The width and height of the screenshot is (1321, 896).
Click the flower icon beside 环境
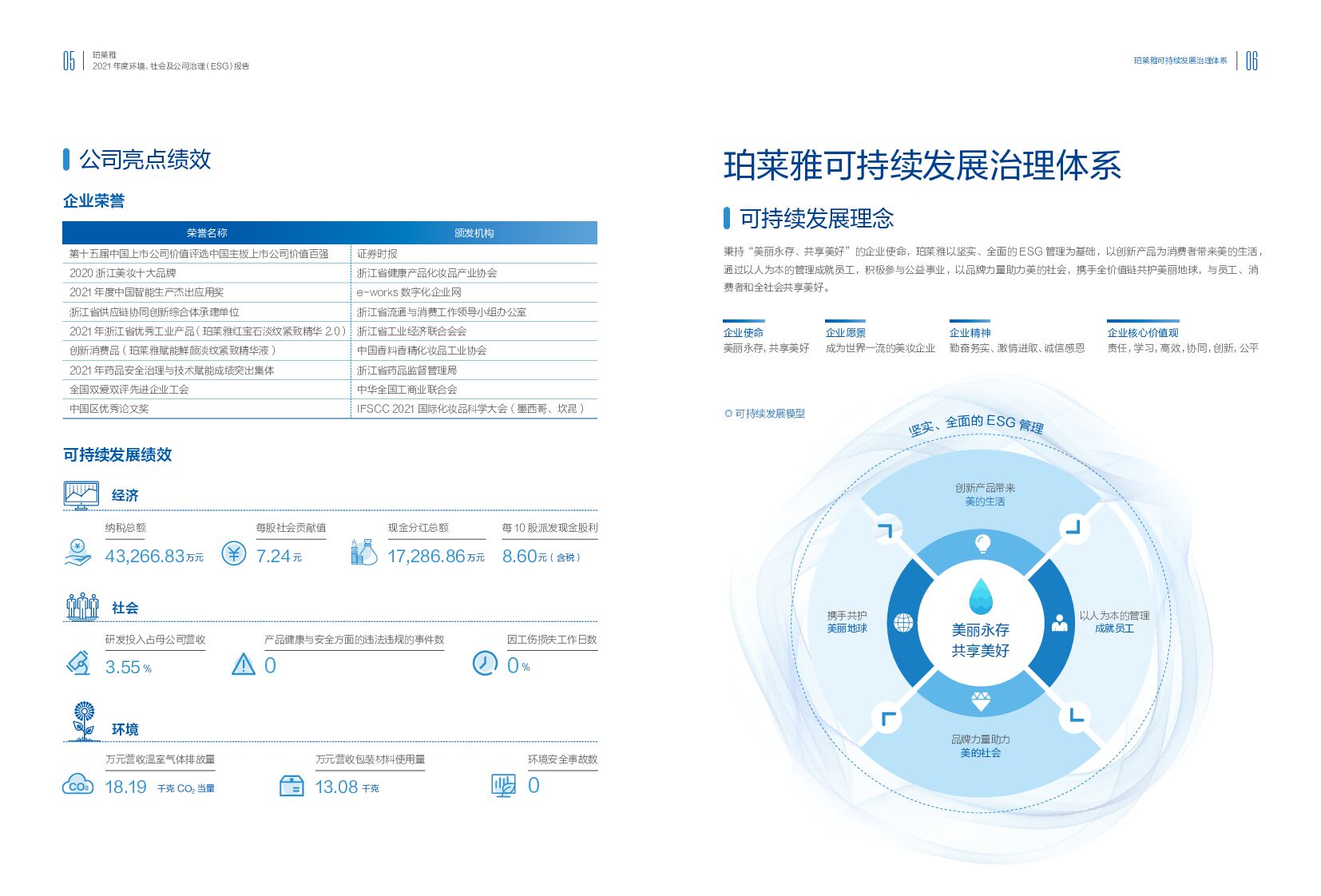pyautogui.click(x=84, y=720)
